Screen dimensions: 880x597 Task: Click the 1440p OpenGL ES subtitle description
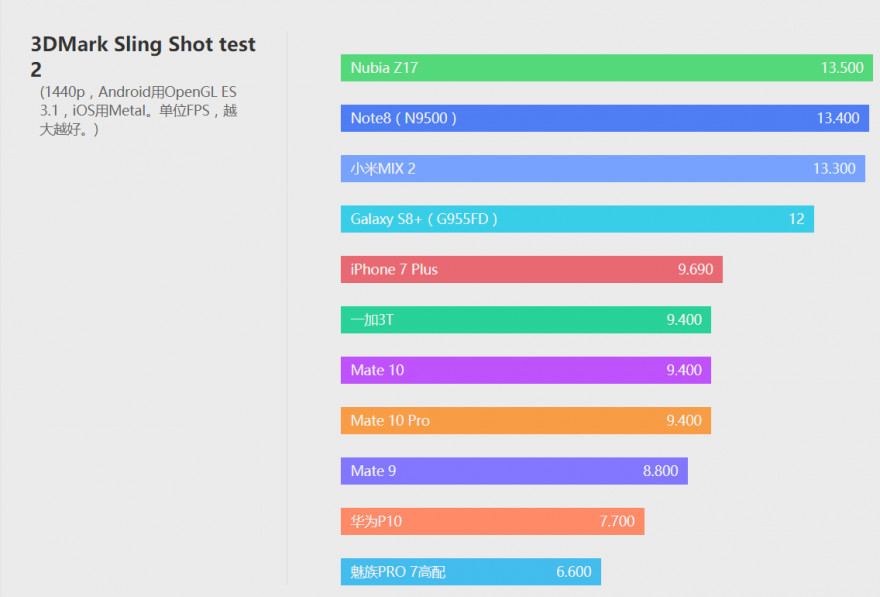[138, 111]
